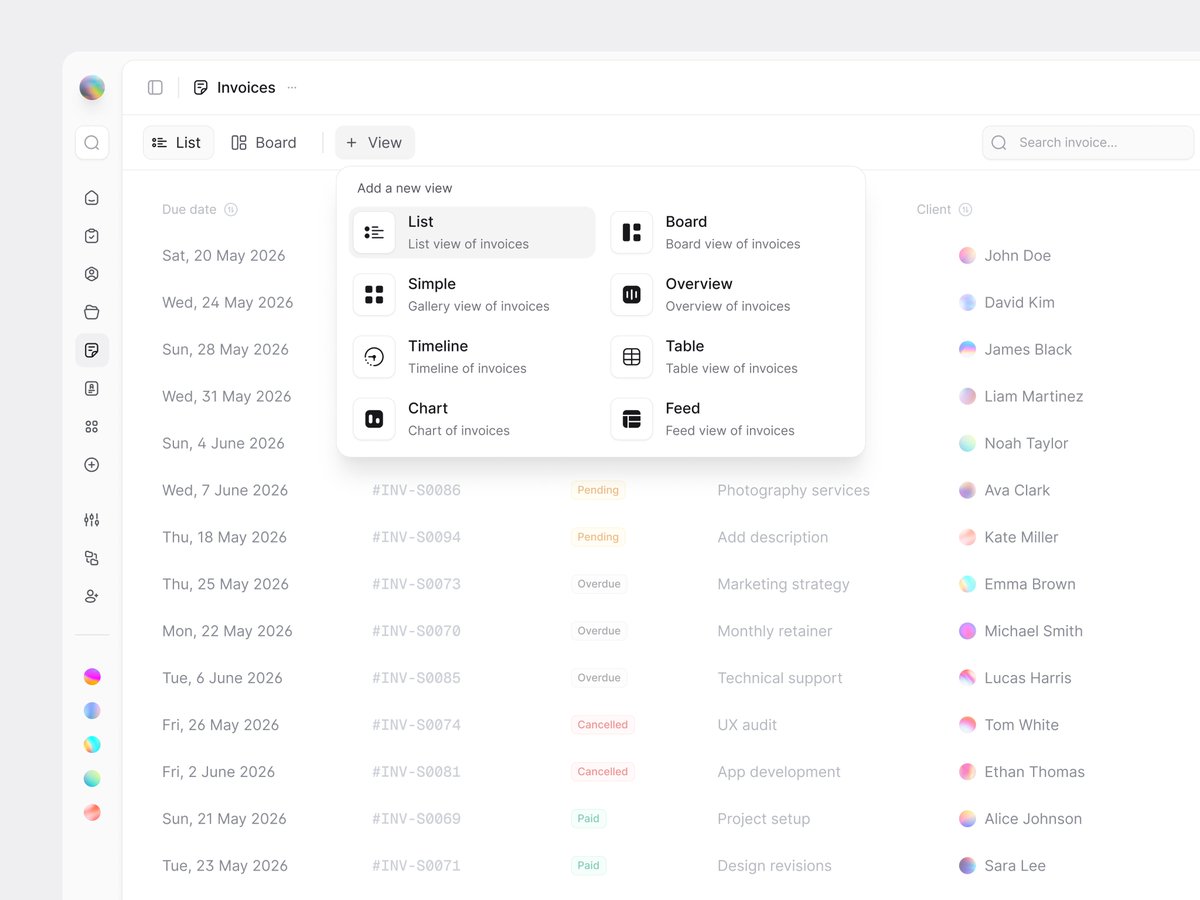Click the Client column header
Screen dimensions: 1200x900
coord(934,210)
